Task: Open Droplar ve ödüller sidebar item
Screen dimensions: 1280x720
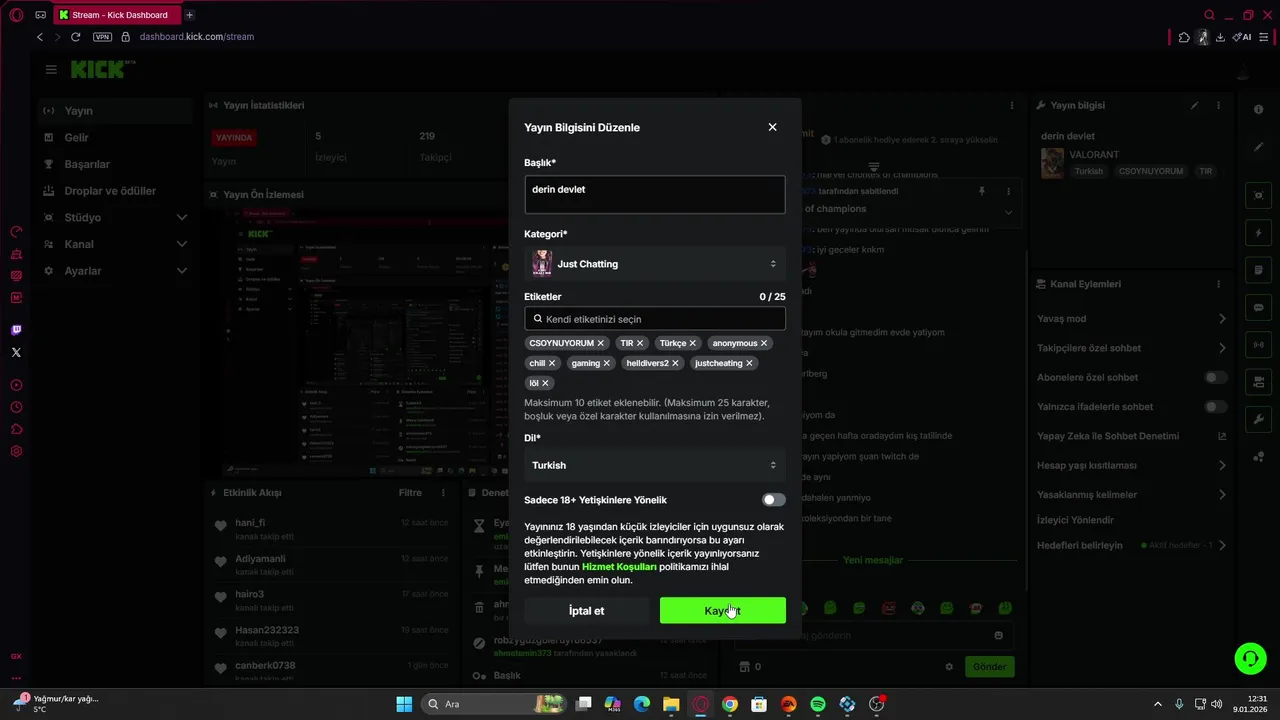Action: click(x=115, y=191)
